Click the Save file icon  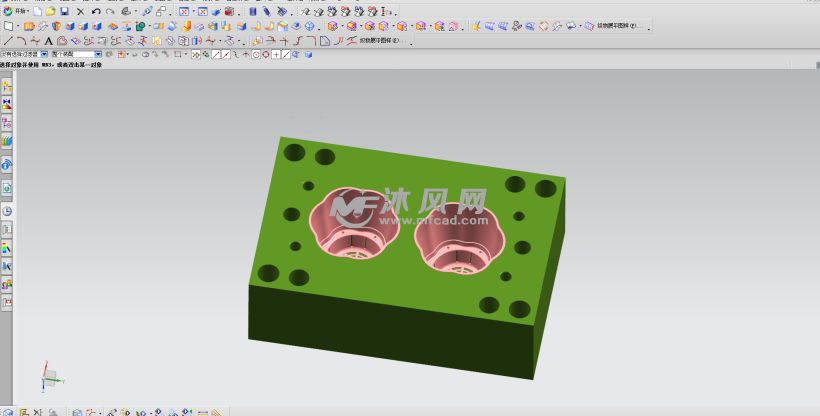click(x=65, y=11)
